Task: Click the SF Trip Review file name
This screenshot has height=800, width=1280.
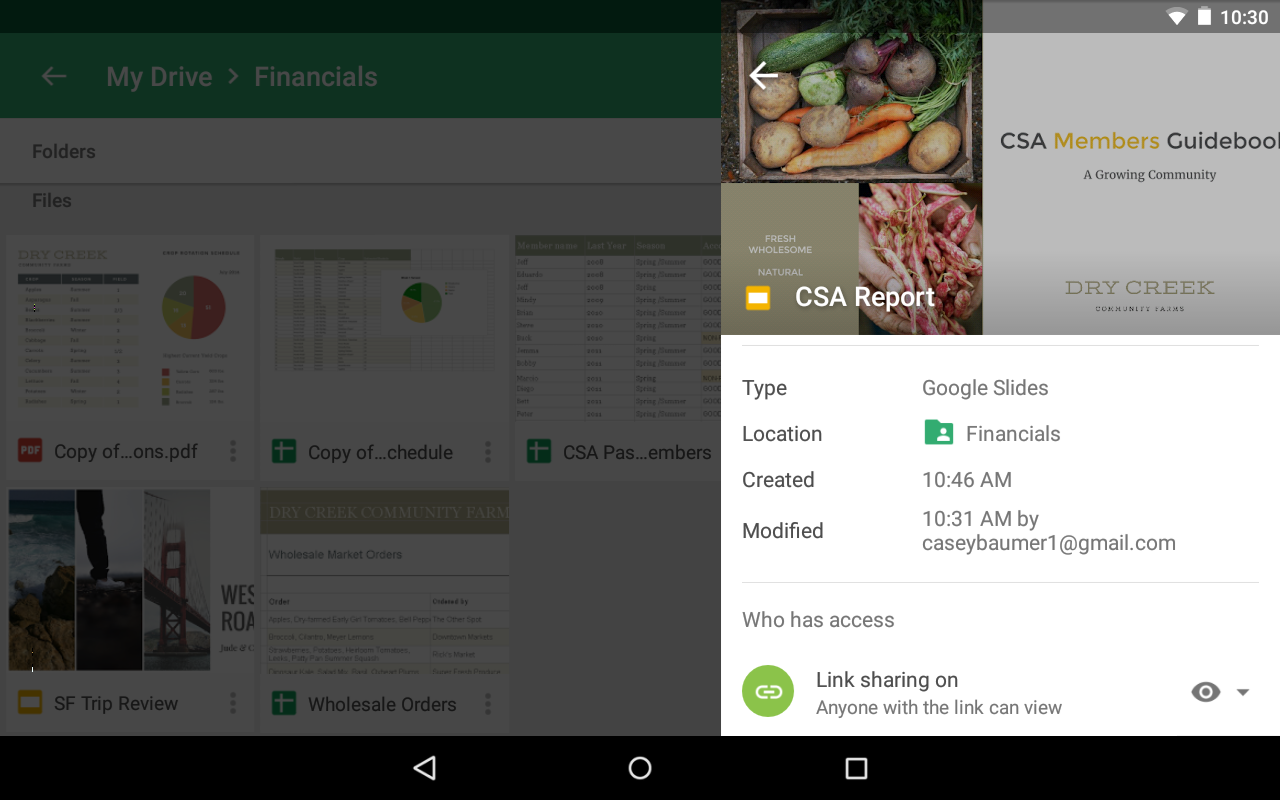Action: click(116, 704)
